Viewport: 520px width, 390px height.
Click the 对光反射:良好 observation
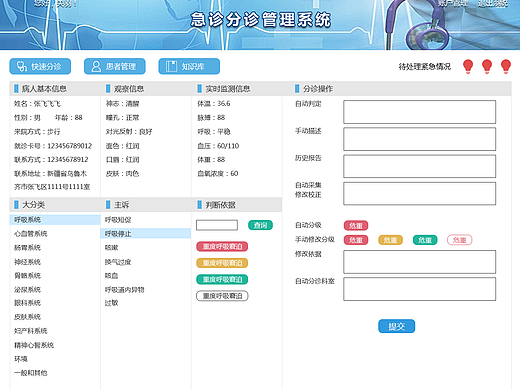(129, 132)
